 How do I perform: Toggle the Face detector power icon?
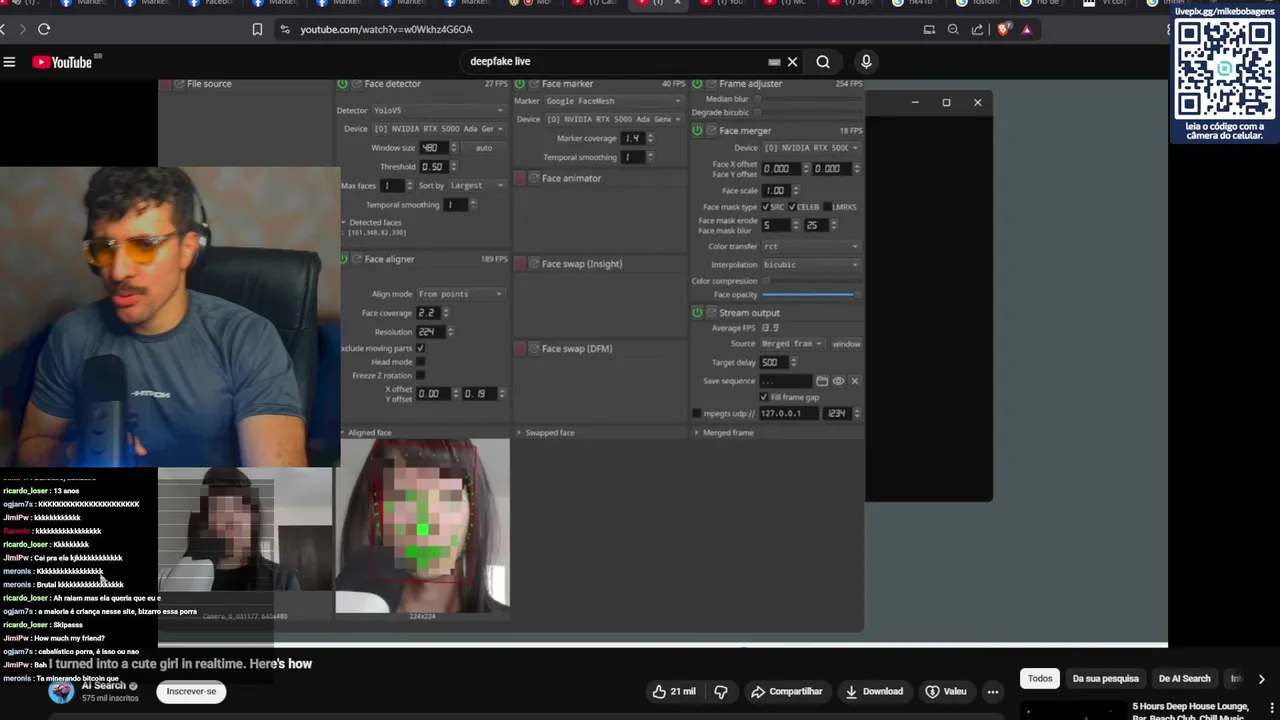pos(343,84)
